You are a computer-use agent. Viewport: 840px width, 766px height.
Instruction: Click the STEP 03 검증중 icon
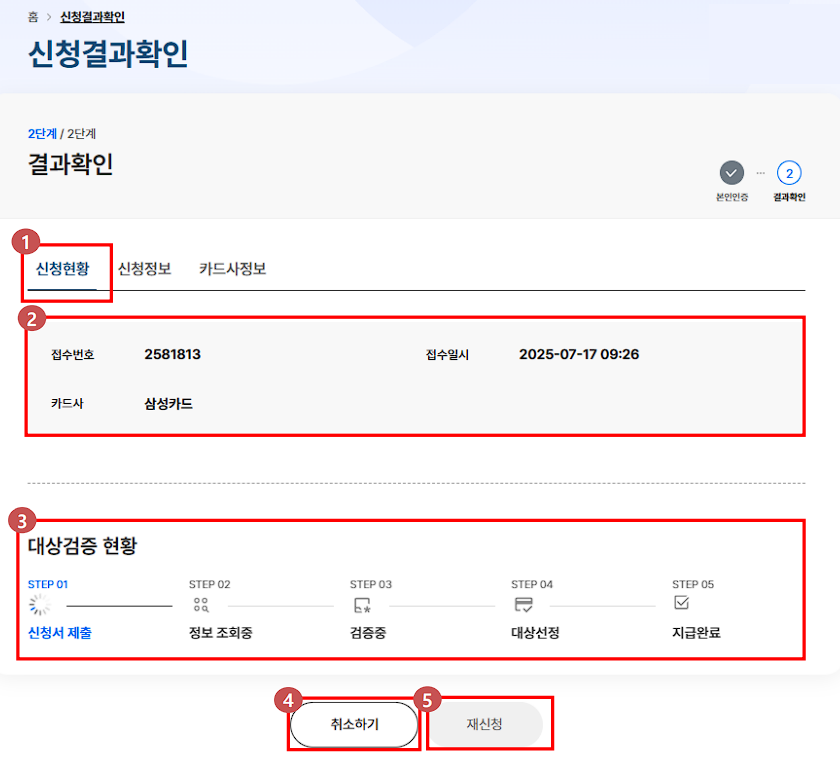[362, 605]
